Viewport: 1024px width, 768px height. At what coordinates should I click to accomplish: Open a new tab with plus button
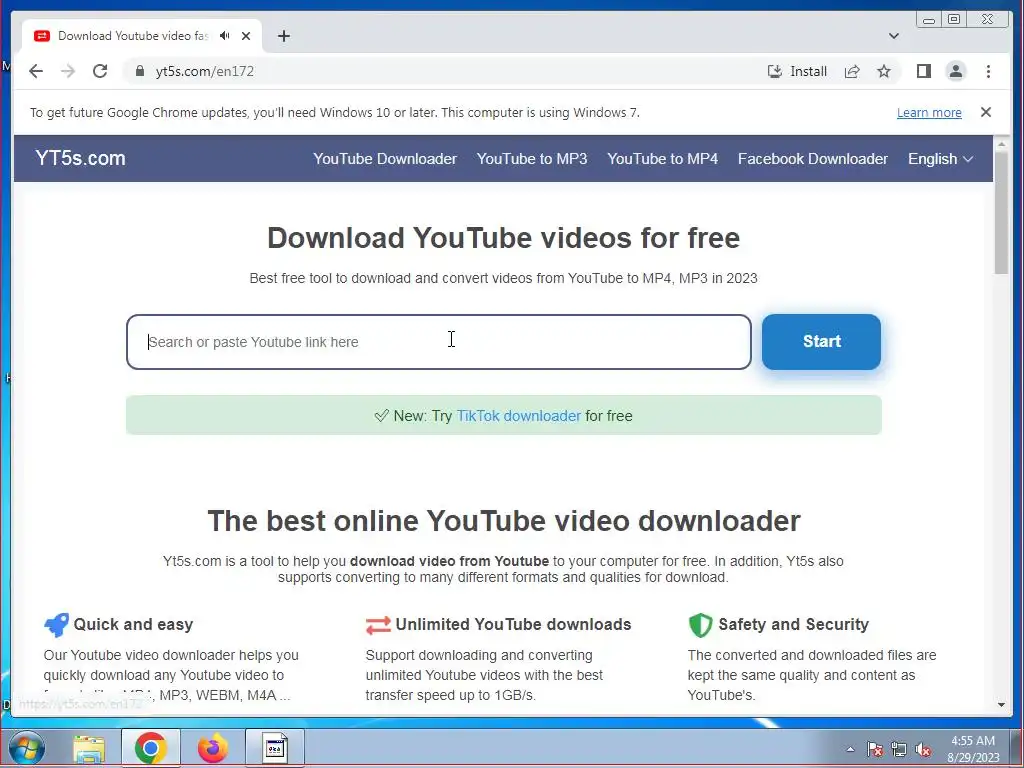click(x=283, y=36)
